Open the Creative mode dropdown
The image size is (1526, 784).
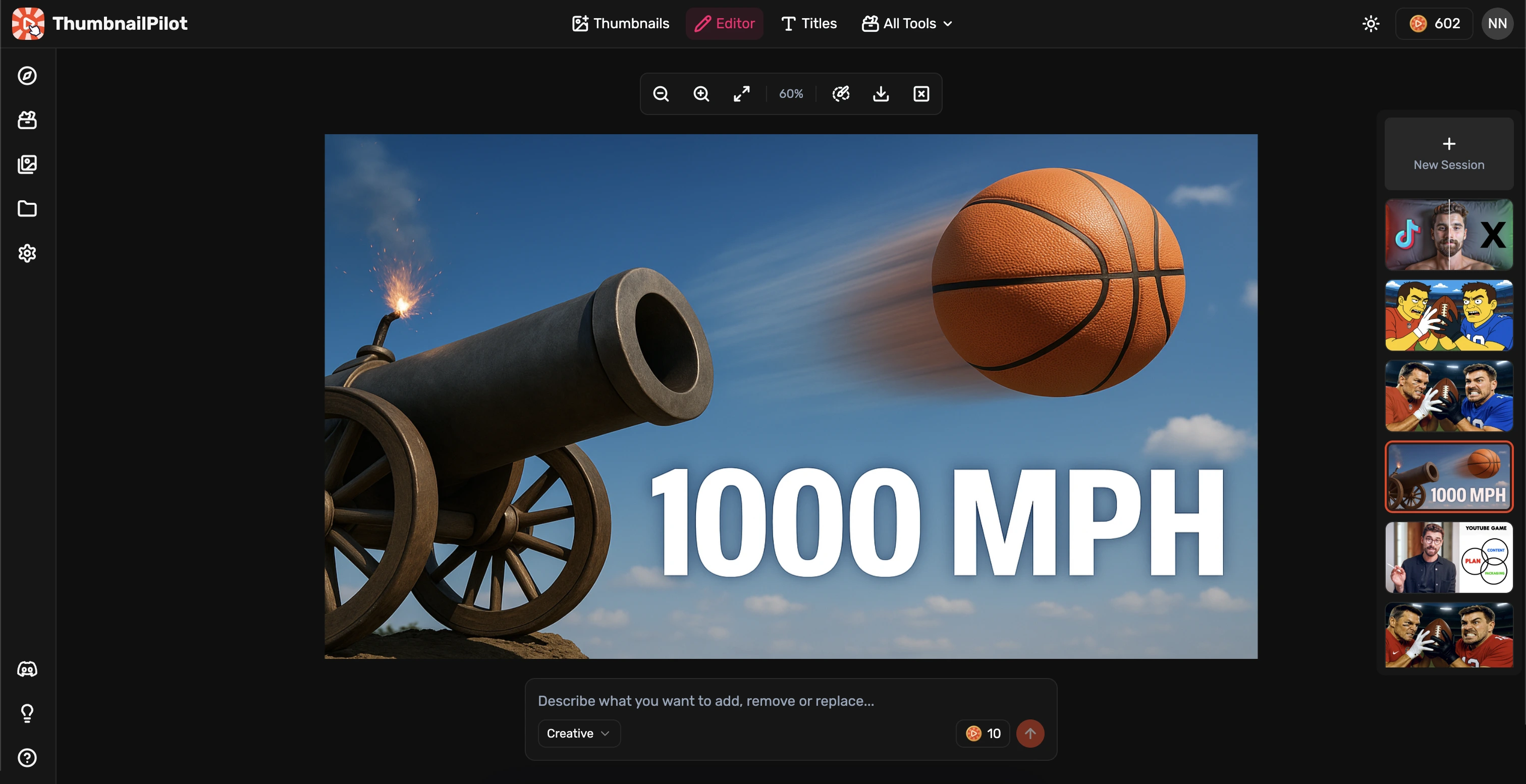point(578,733)
